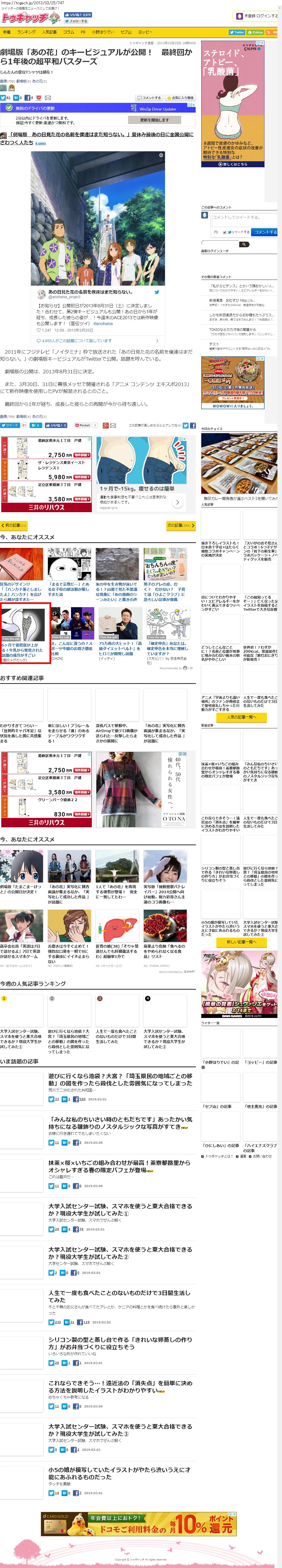The image size is (282, 1568).
Task: Click the hatena B! icon in the 抹茶×桜×いちご row
Action: click(x=64, y=1186)
